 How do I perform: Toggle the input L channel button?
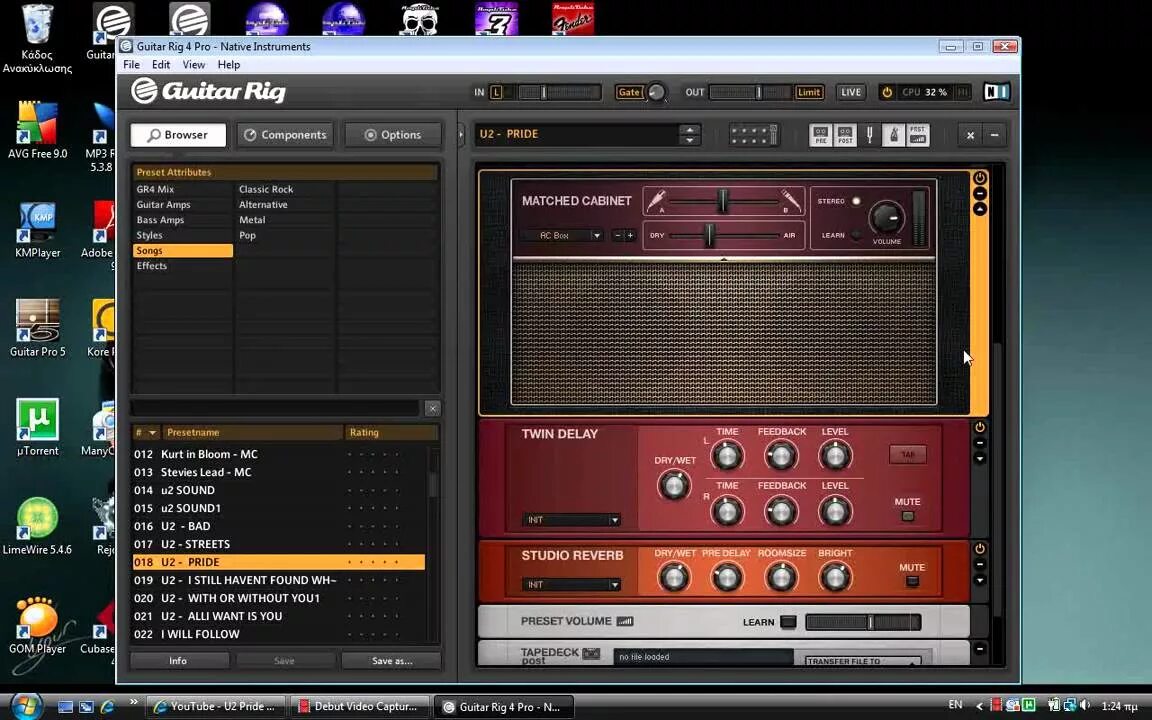[x=497, y=92]
